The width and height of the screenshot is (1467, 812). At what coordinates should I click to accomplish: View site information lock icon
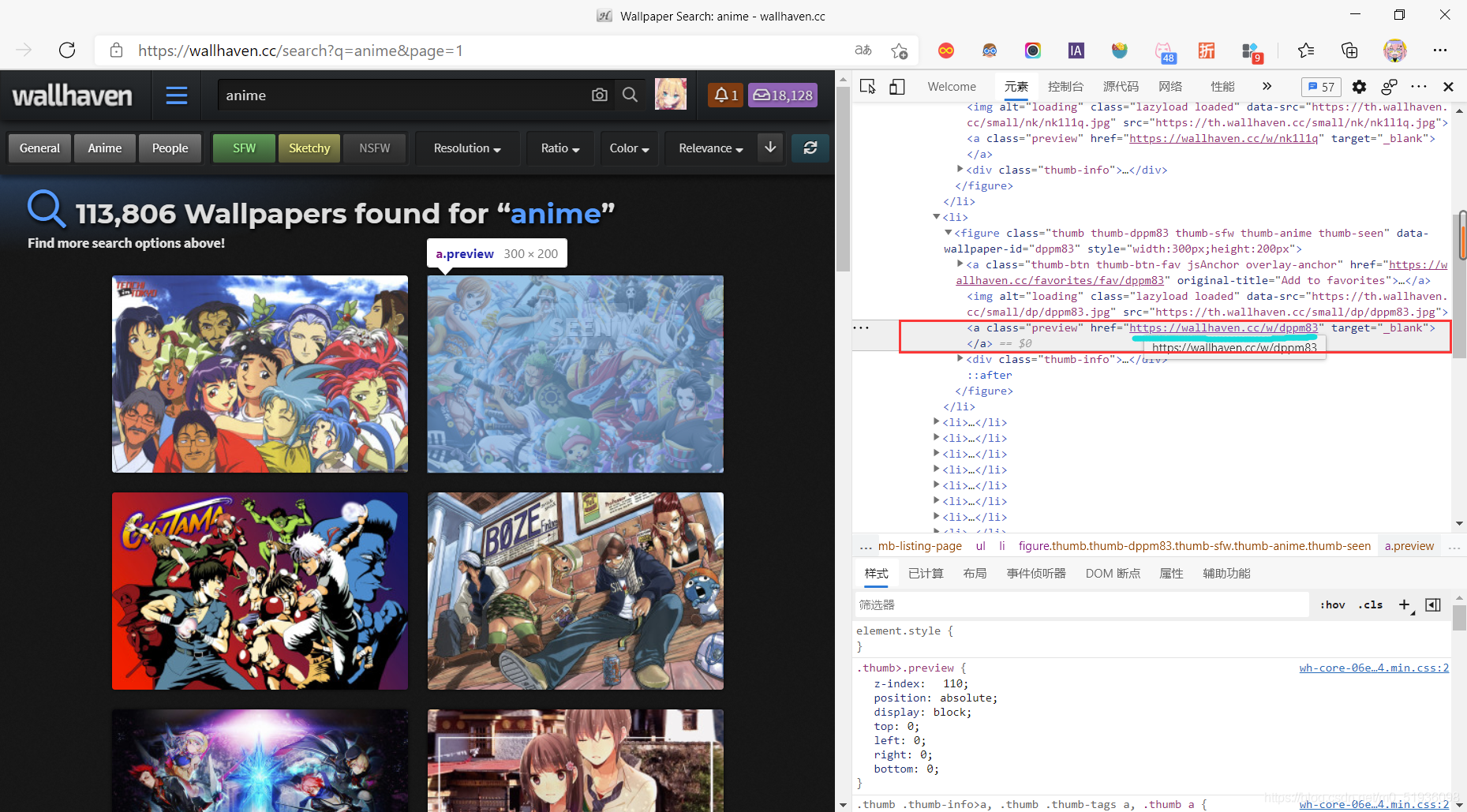(x=116, y=51)
